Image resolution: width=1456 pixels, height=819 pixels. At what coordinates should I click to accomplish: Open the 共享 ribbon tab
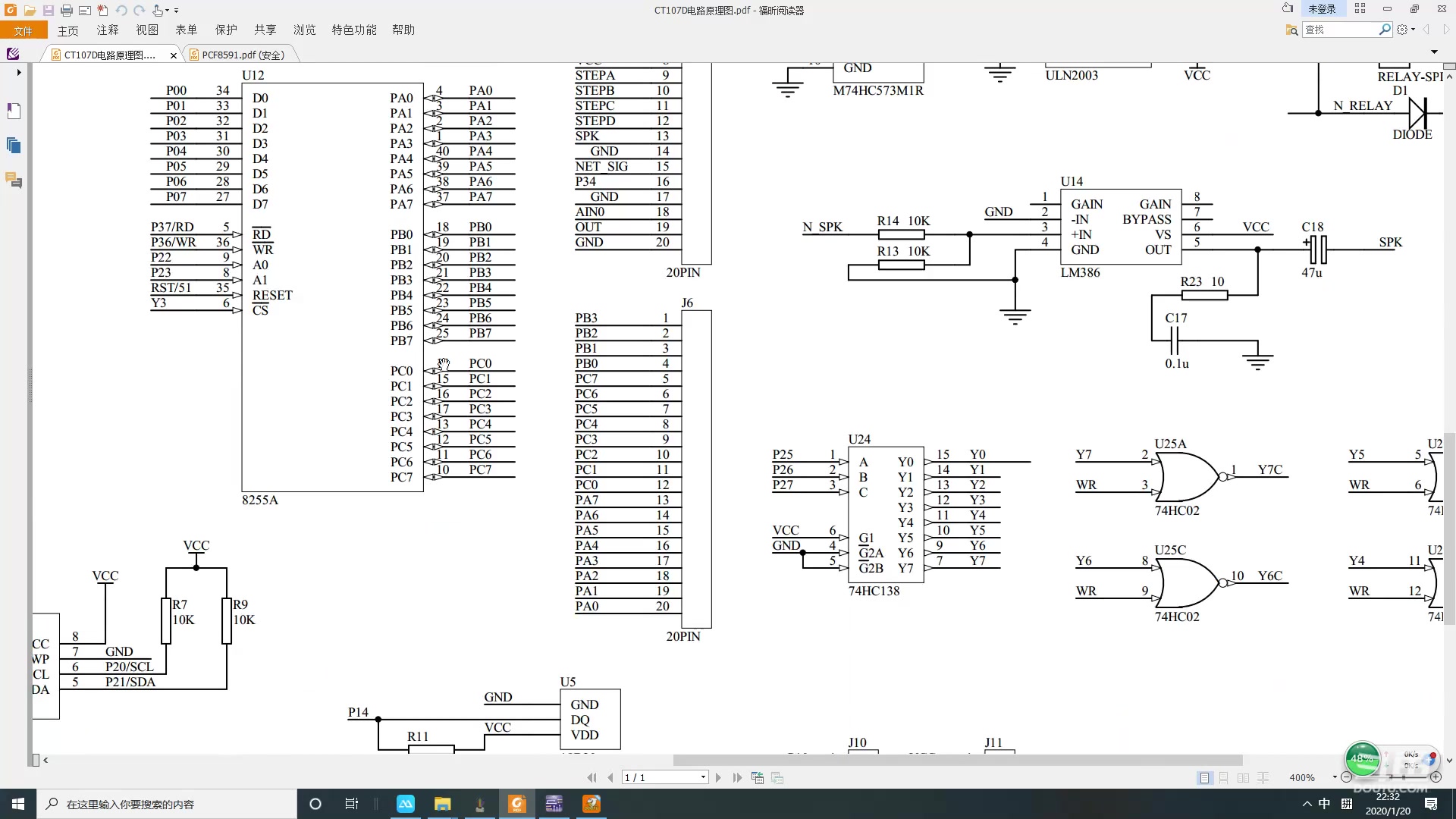(x=265, y=30)
